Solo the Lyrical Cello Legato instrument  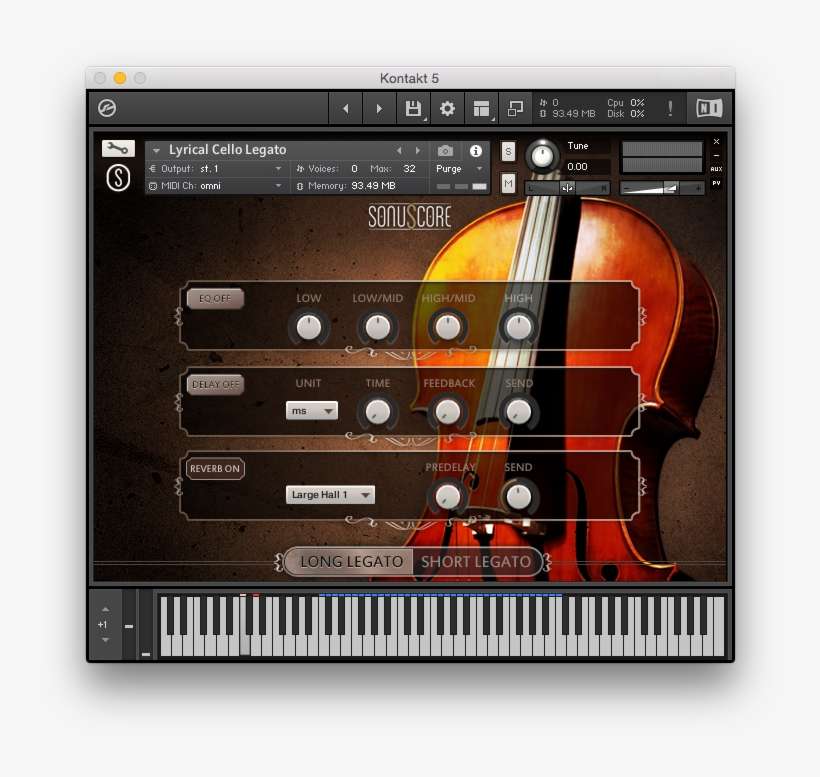coord(506,150)
